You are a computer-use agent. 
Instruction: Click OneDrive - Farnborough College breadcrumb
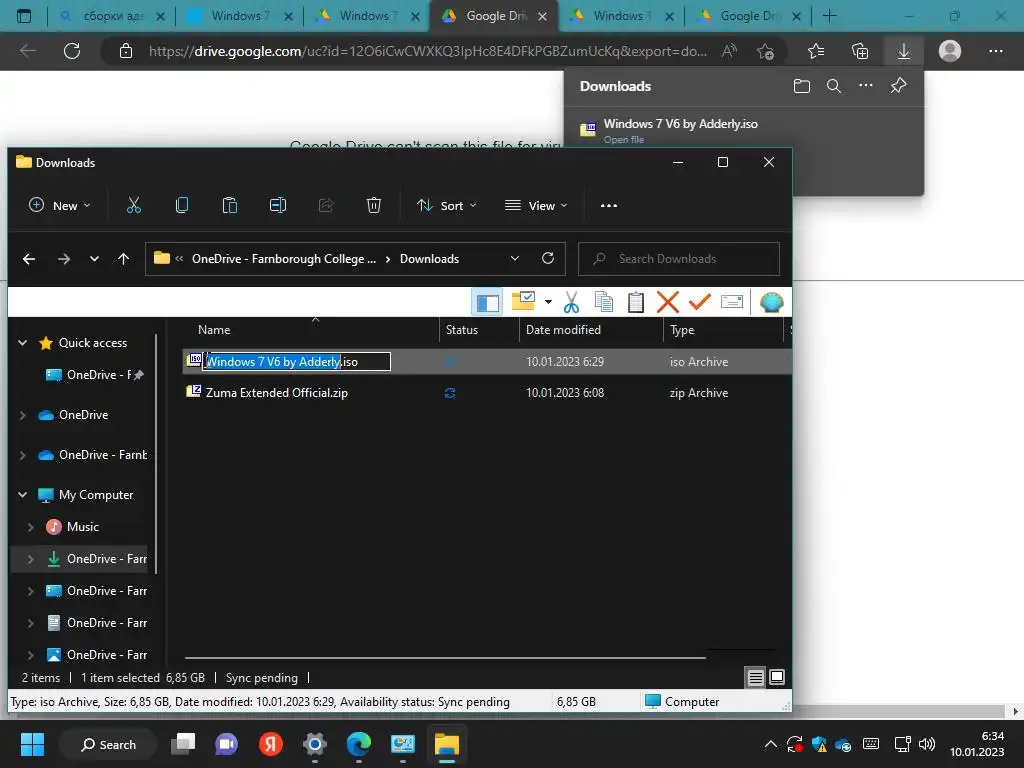pos(283,259)
